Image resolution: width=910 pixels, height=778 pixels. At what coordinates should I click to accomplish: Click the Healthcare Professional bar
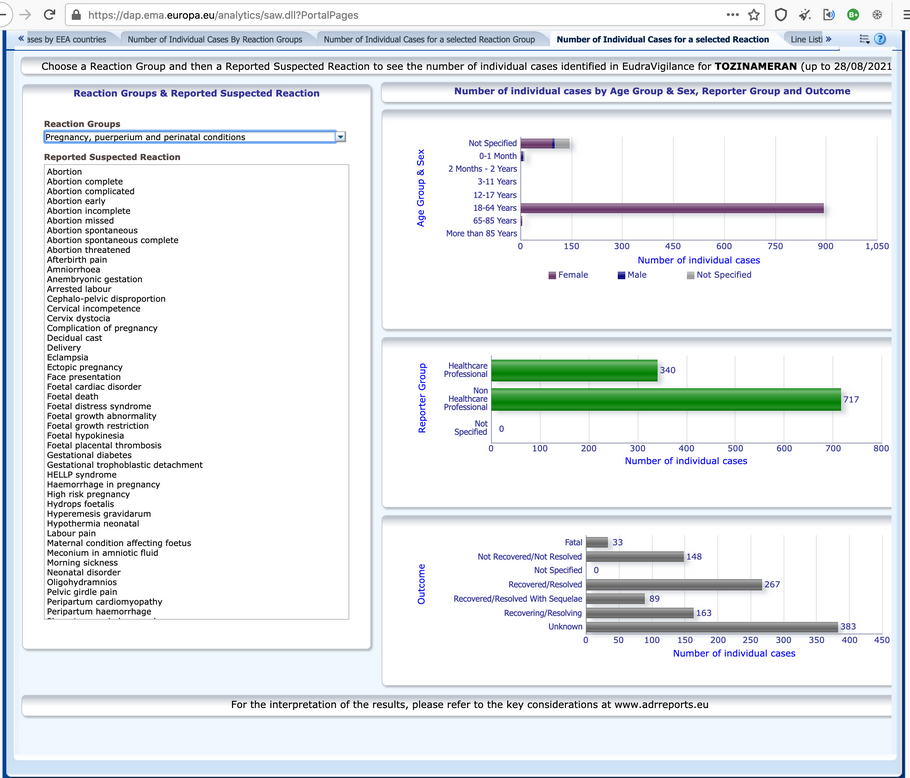click(575, 370)
